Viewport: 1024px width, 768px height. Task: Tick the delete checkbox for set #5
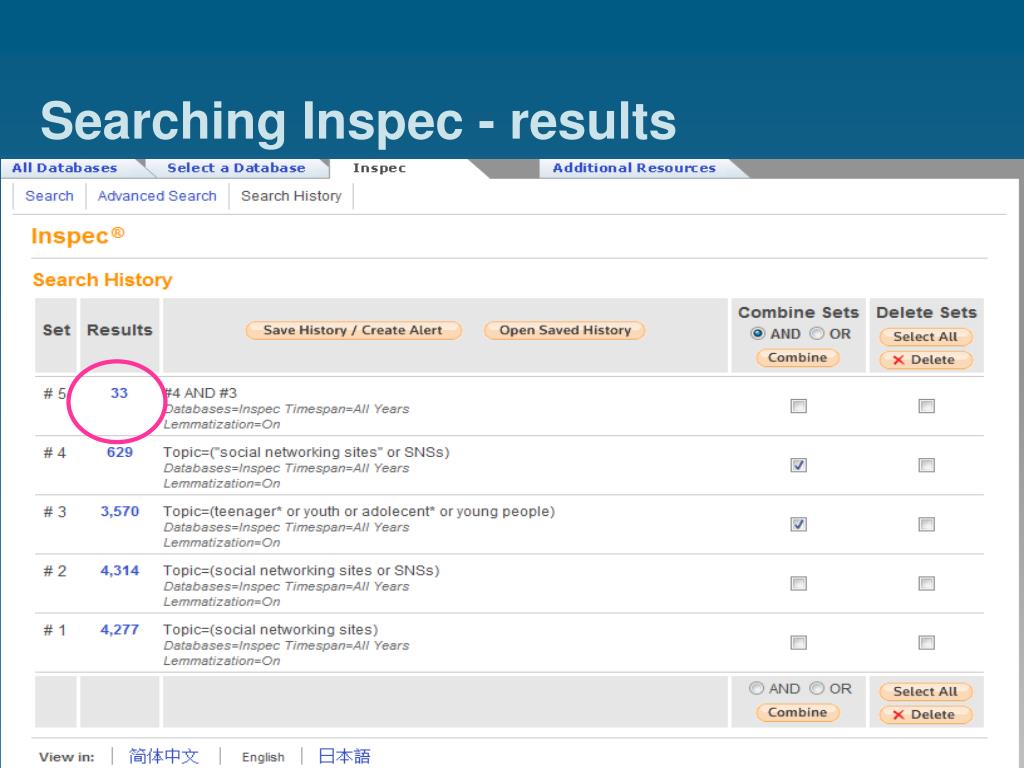tap(926, 406)
